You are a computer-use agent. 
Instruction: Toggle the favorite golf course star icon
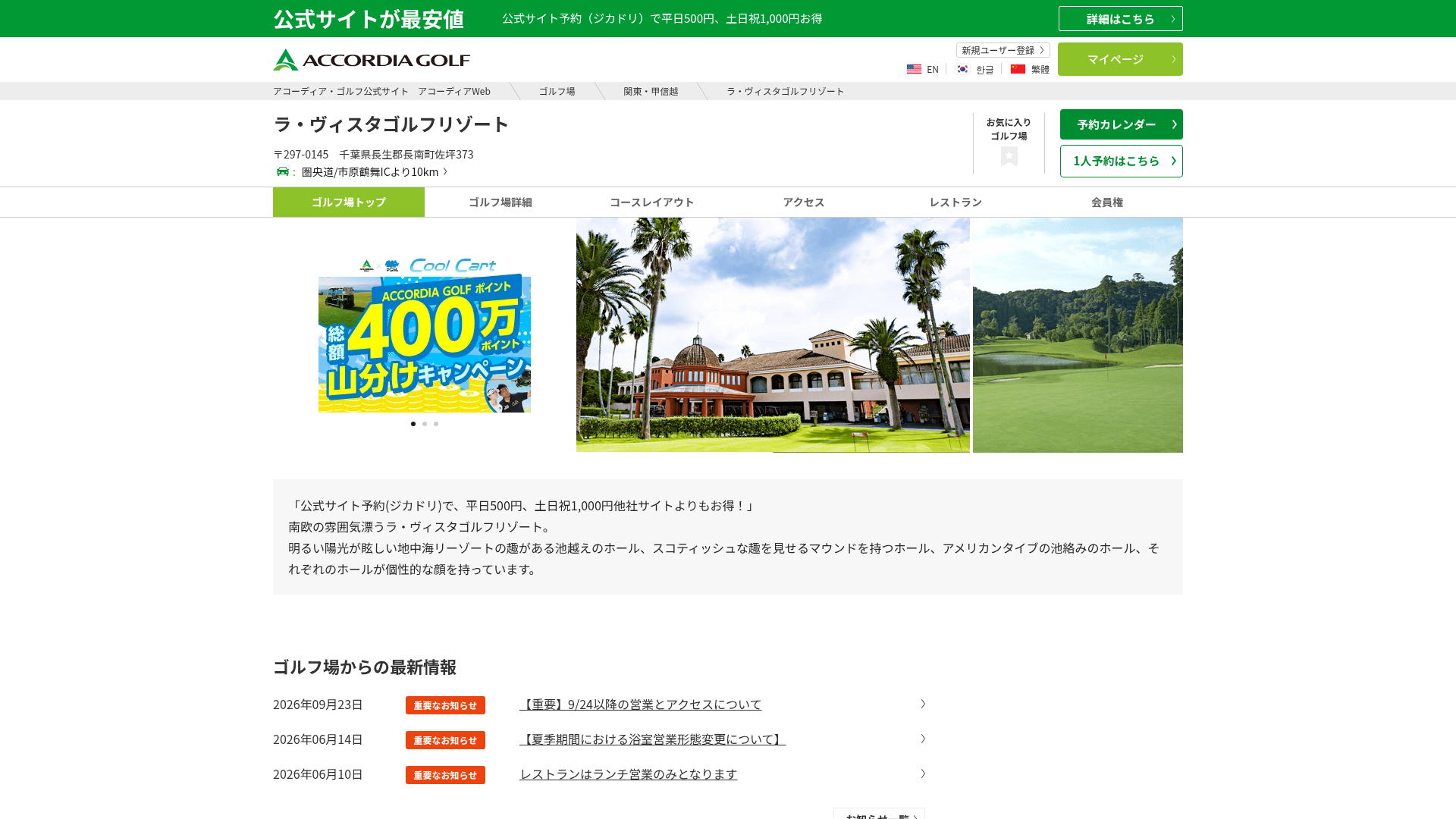coord(1009,156)
